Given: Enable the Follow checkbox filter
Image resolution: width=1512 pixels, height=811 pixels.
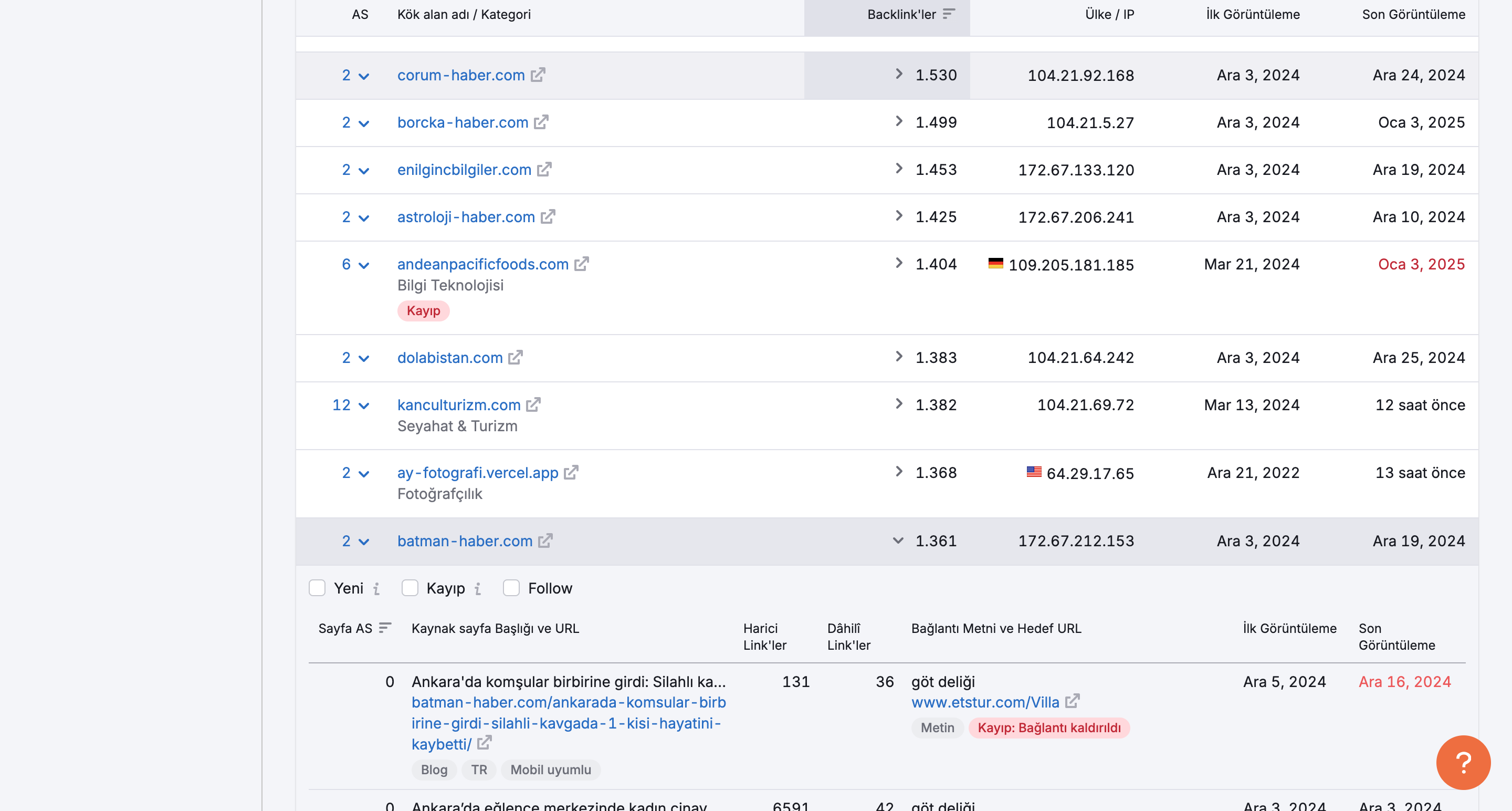Looking at the screenshot, I should (511, 588).
